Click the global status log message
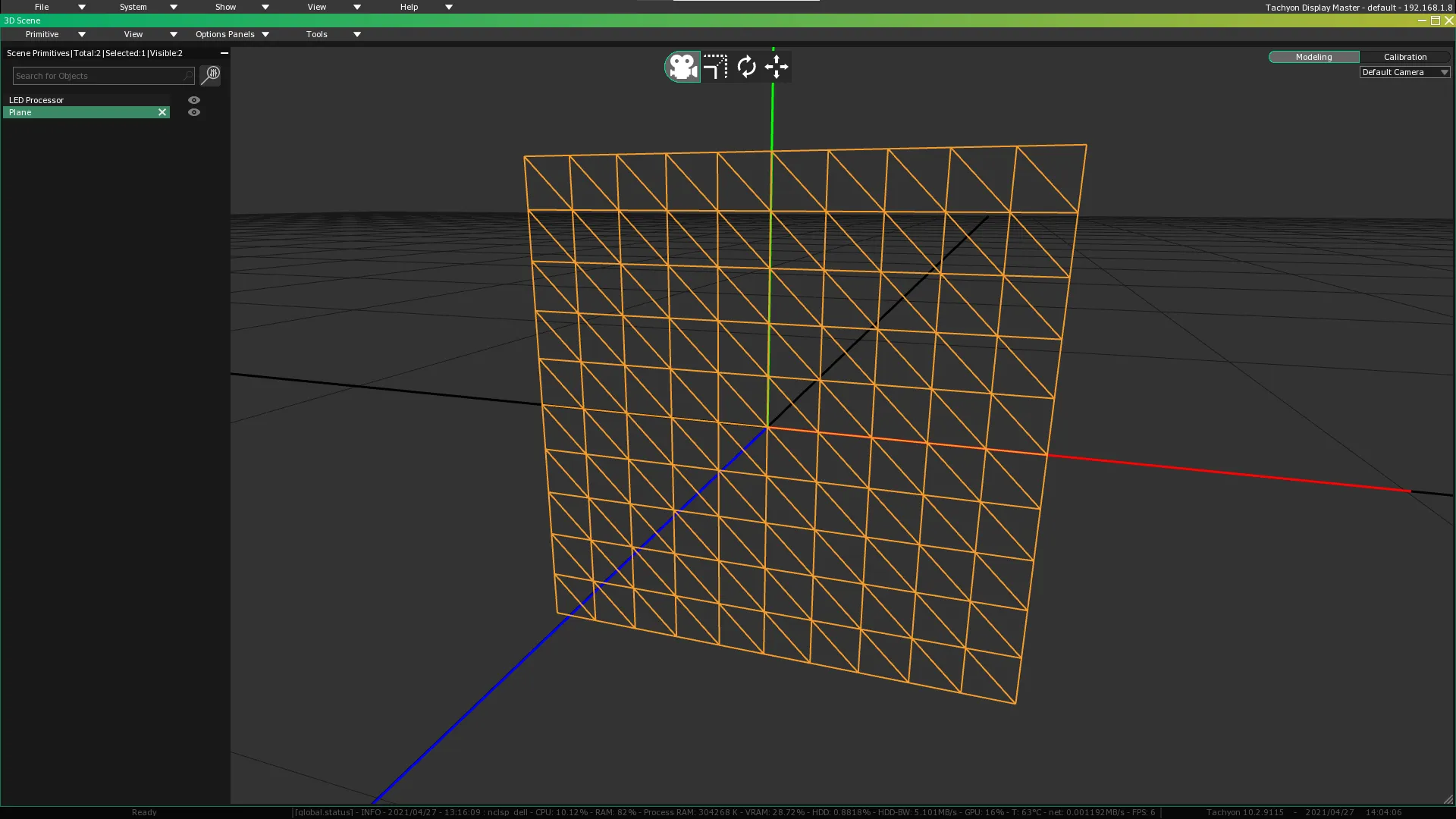Screen dimensions: 1456x819 click(x=726, y=812)
